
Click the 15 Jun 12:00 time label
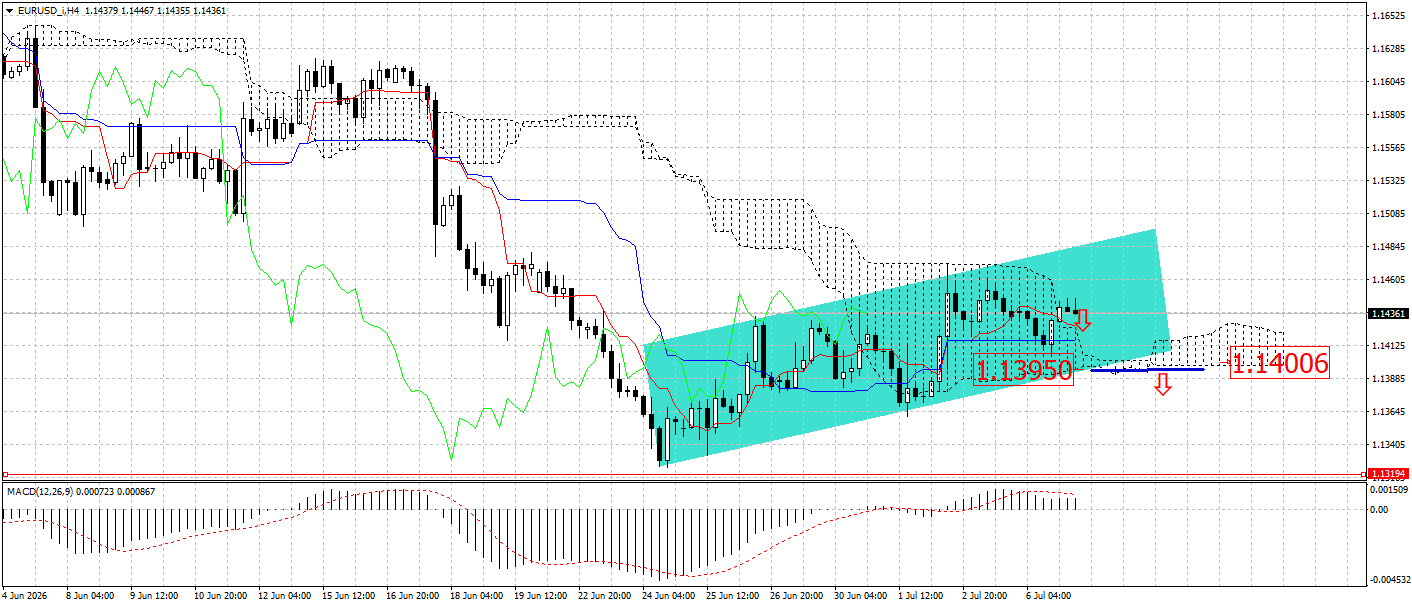[350, 596]
